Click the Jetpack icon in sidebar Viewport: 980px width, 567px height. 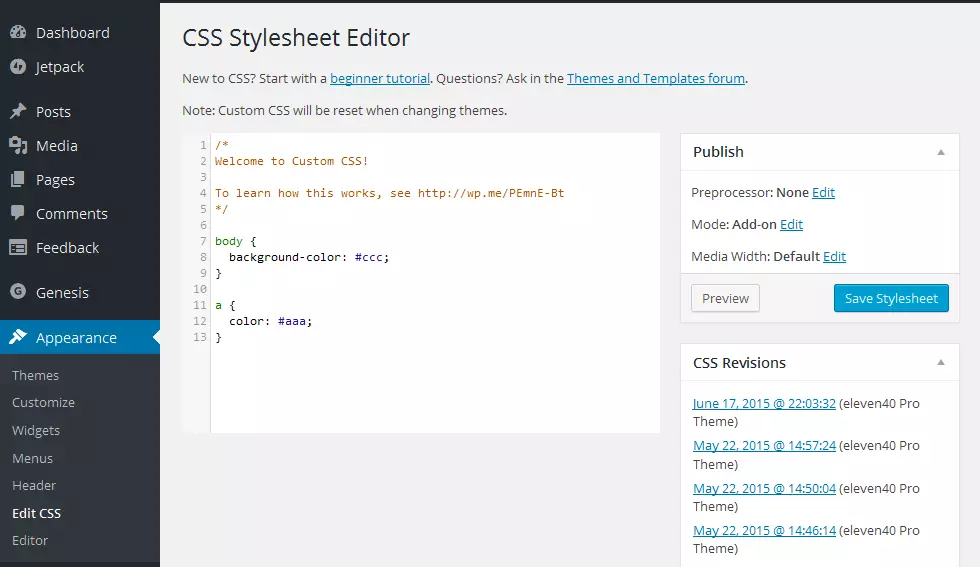(18, 66)
